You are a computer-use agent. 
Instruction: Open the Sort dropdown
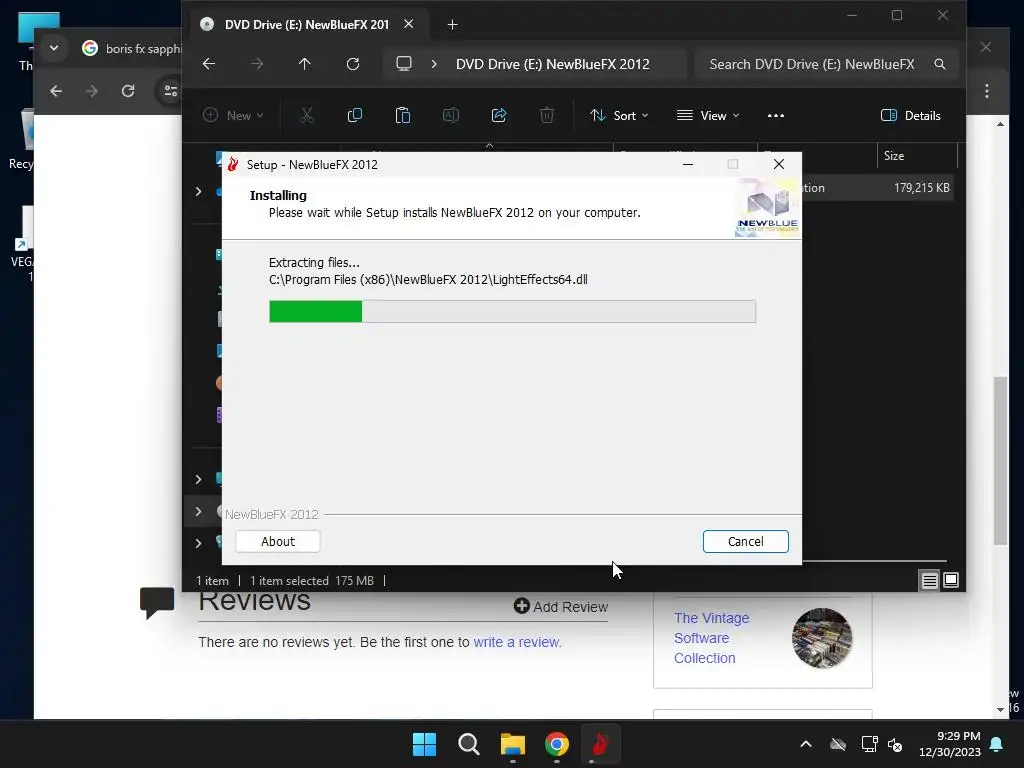click(x=619, y=116)
